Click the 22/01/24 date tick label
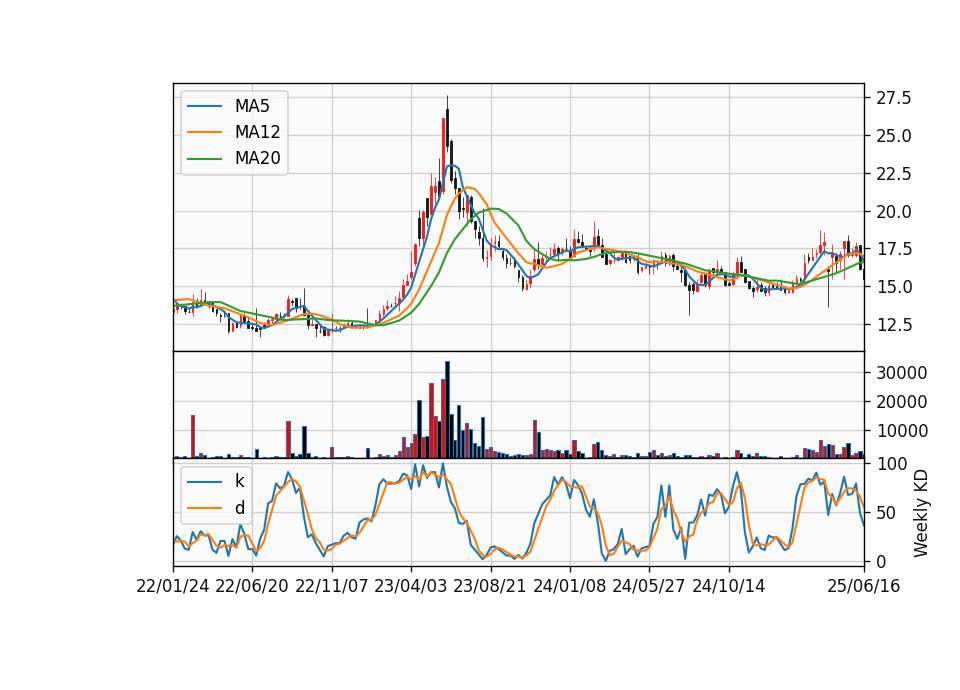 tap(173, 586)
